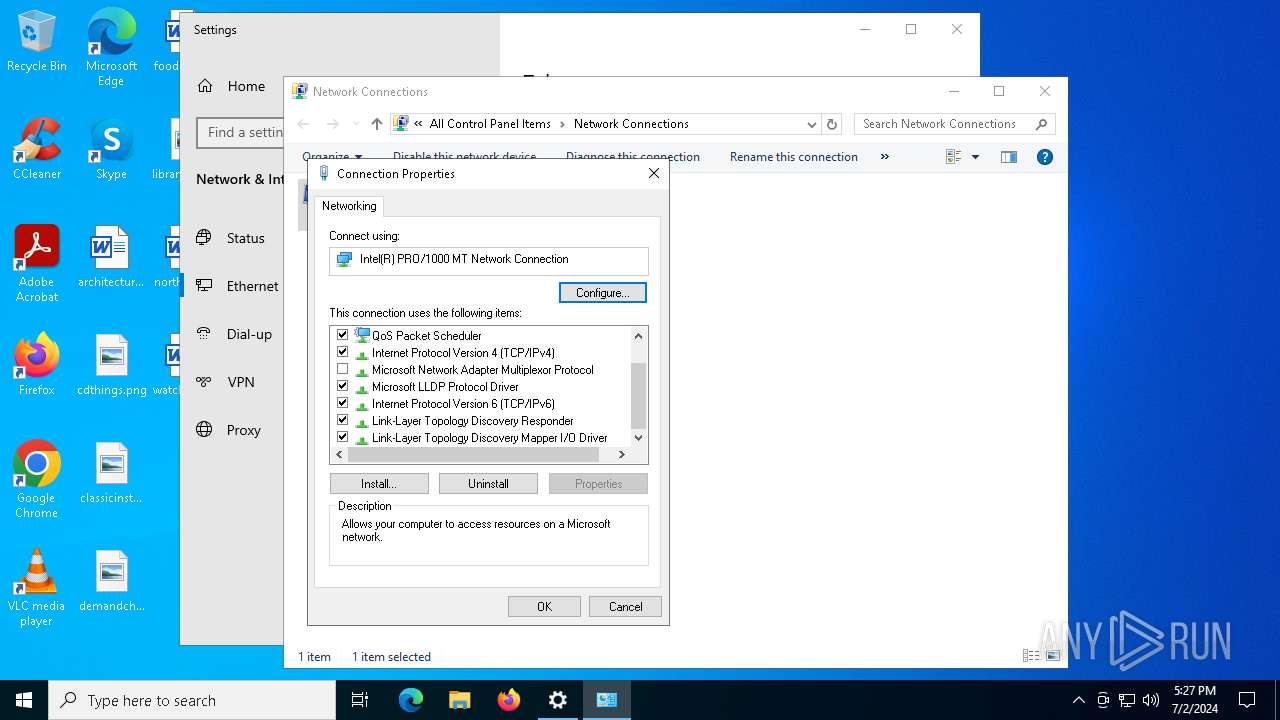The height and width of the screenshot is (720, 1280).
Task: Open the Organize dropdown menu
Action: (332, 157)
